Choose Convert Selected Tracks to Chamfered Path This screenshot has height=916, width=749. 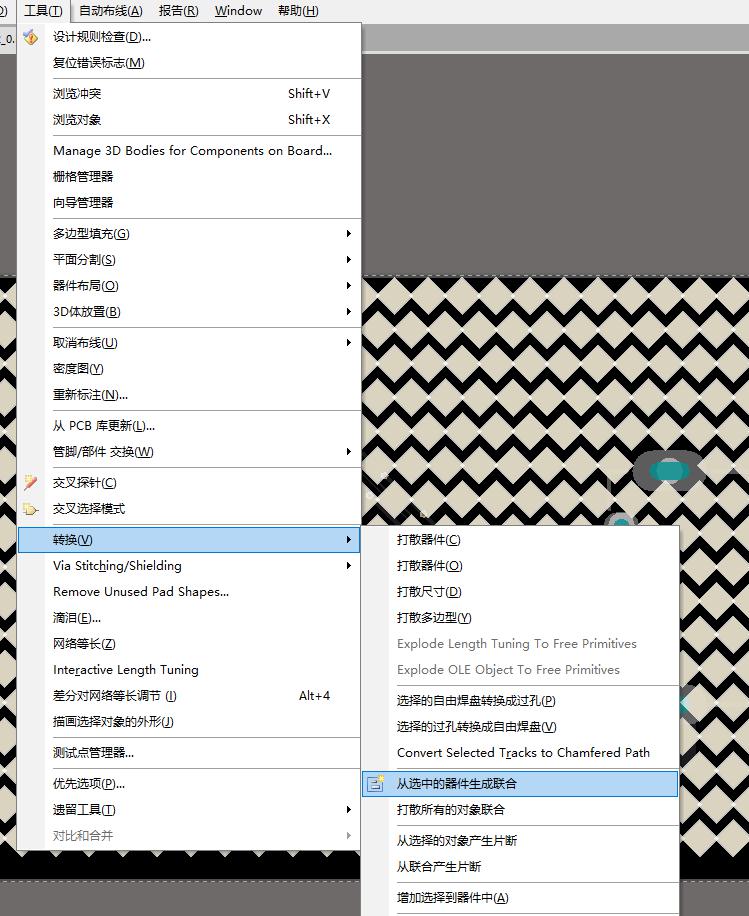coord(523,753)
